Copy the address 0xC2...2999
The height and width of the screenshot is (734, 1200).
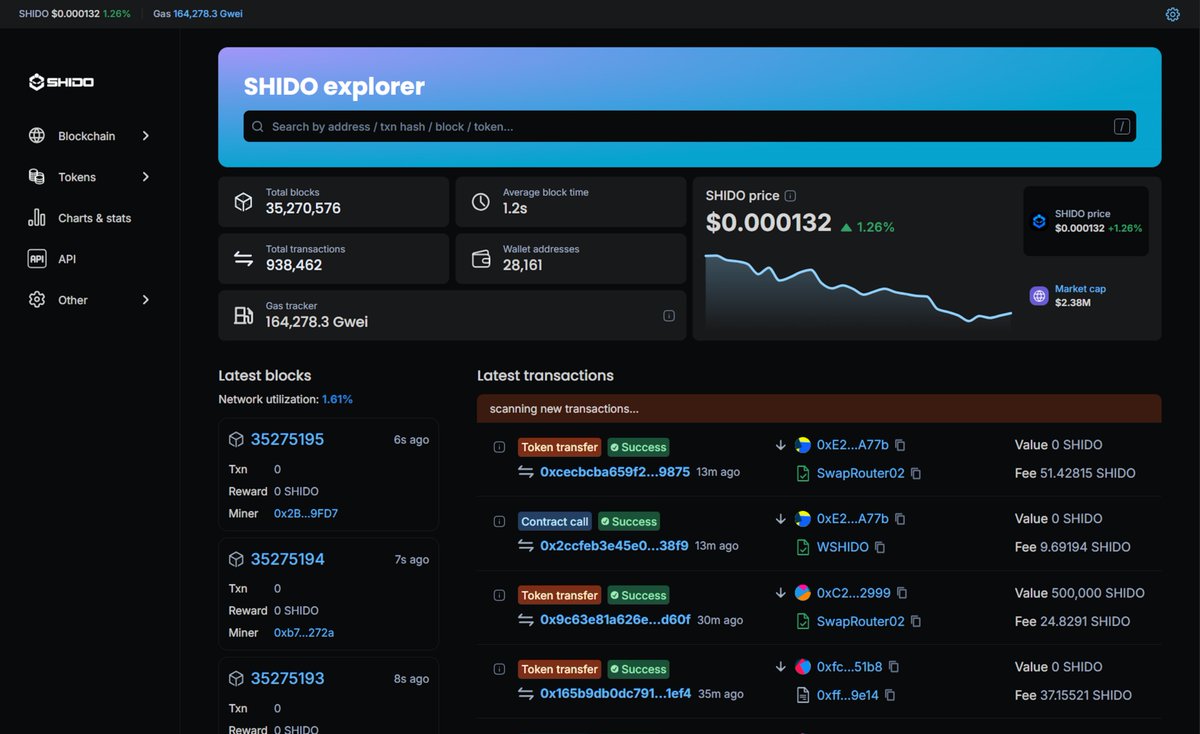pyautogui.click(x=902, y=593)
